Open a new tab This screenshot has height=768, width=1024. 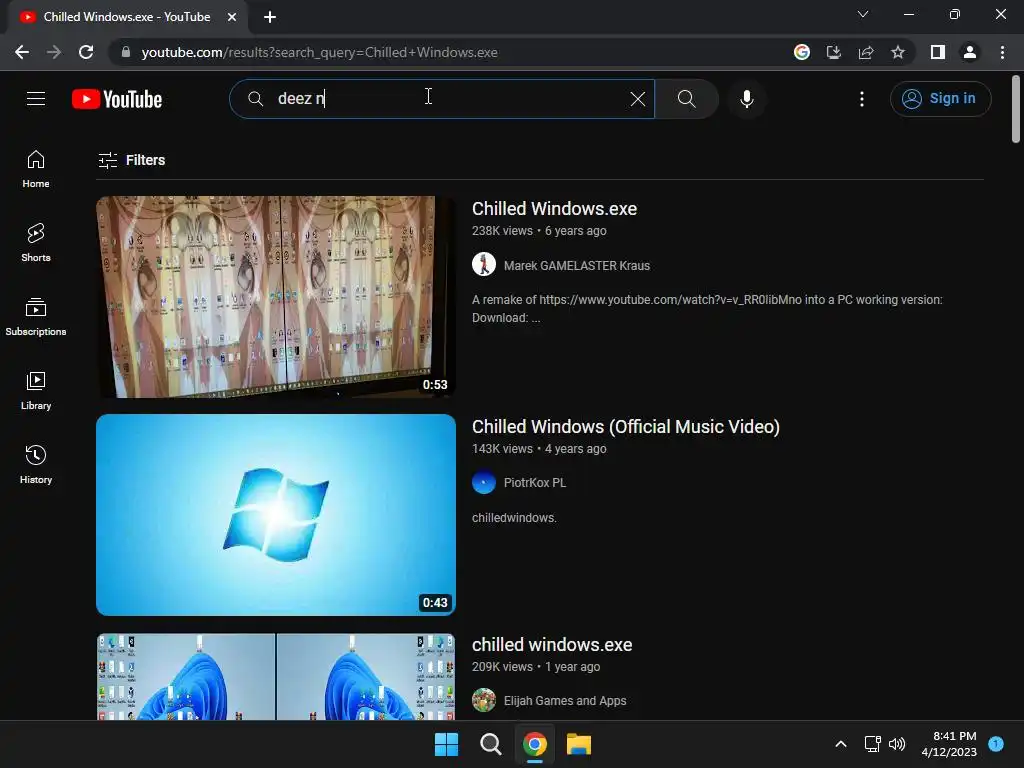click(x=270, y=17)
